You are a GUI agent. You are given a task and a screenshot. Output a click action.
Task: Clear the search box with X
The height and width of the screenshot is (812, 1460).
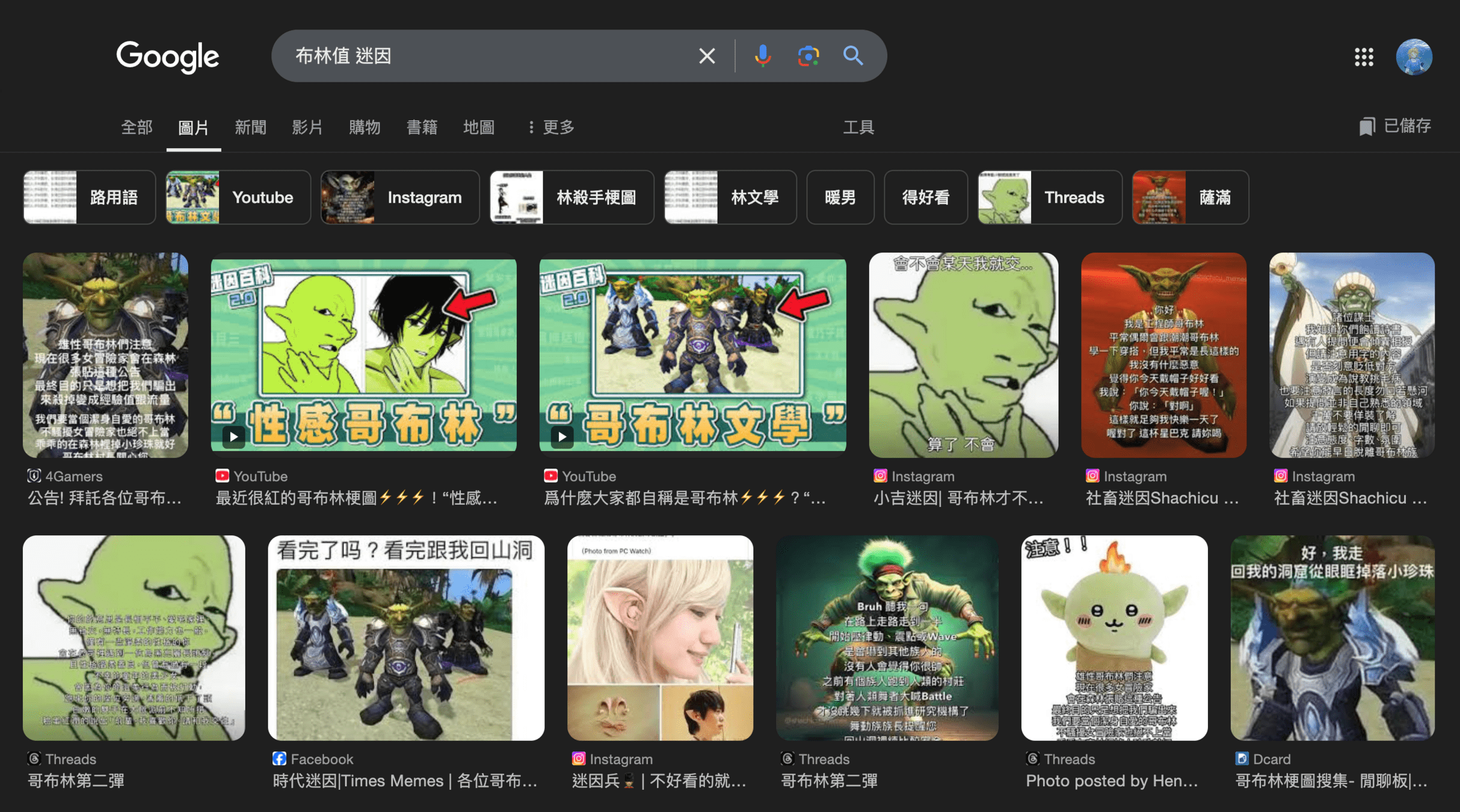(x=707, y=56)
